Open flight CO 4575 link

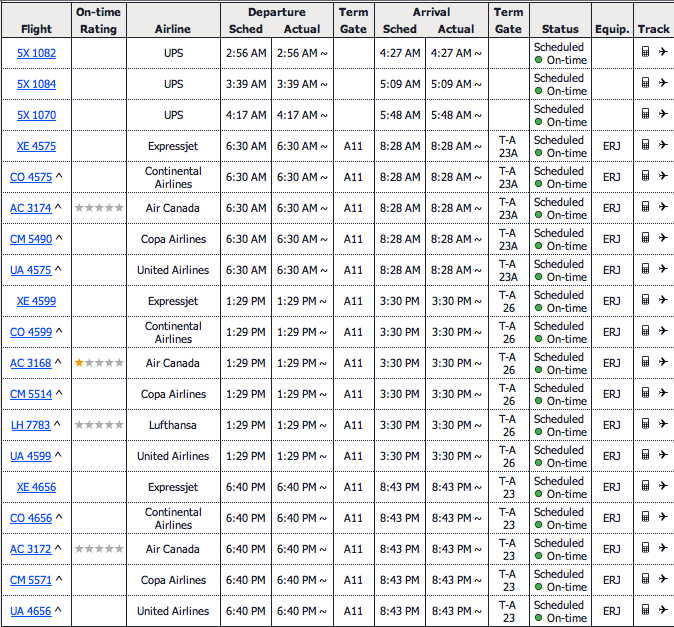click(31, 177)
